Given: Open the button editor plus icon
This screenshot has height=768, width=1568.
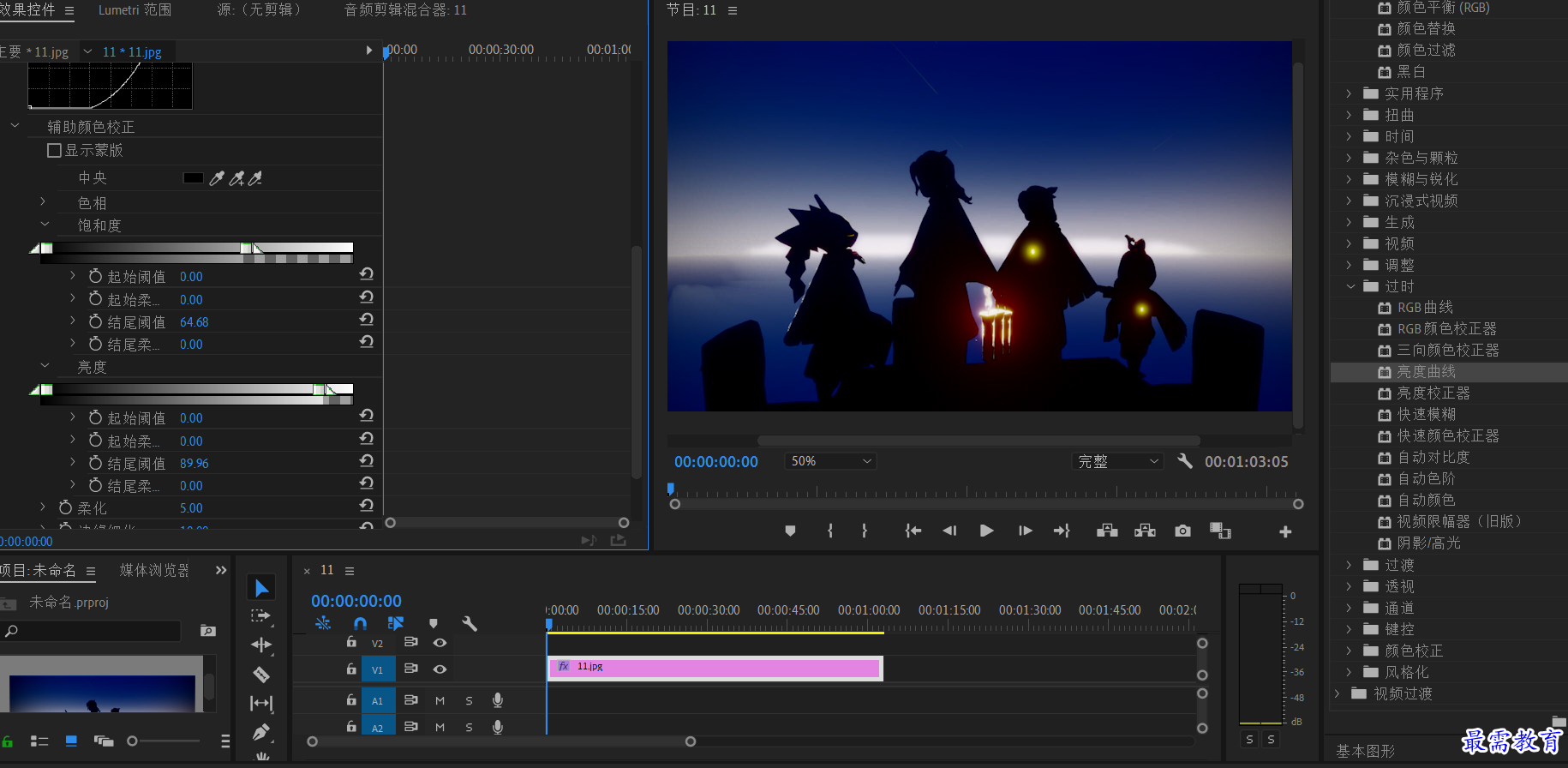Looking at the screenshot, I should 1285,531.
